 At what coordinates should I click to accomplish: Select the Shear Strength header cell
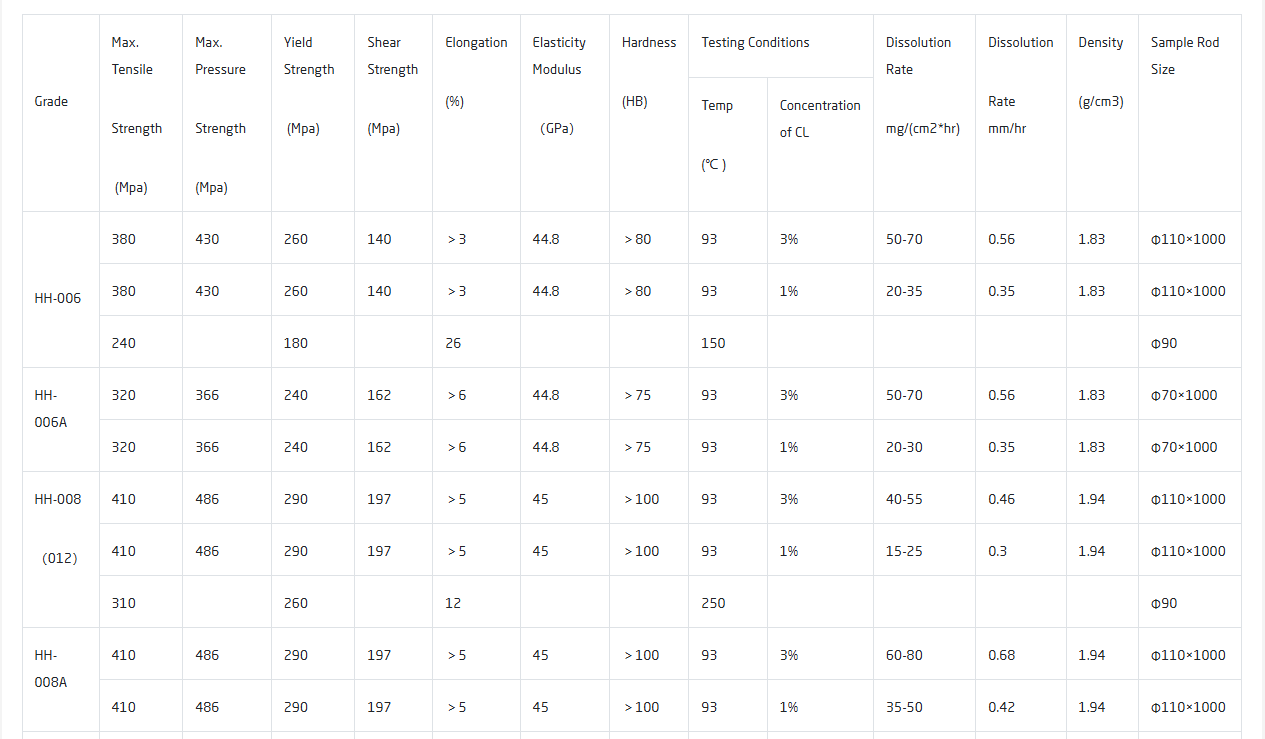point(394,113)
